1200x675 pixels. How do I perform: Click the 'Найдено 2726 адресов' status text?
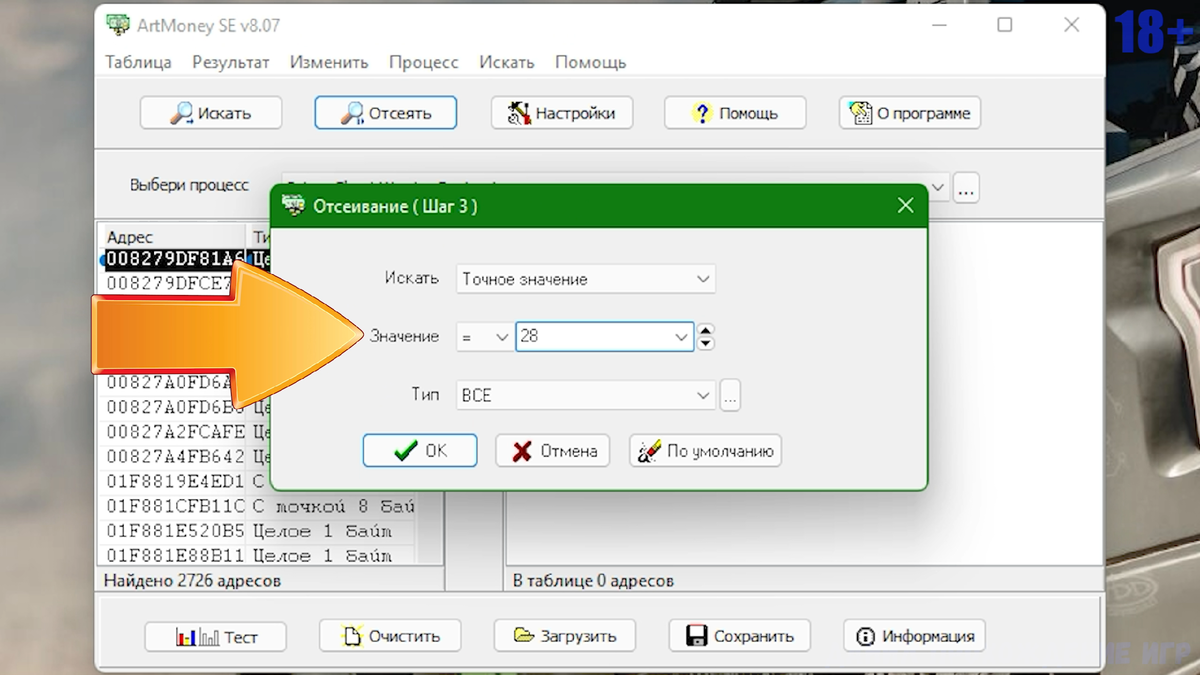(192, 580)
